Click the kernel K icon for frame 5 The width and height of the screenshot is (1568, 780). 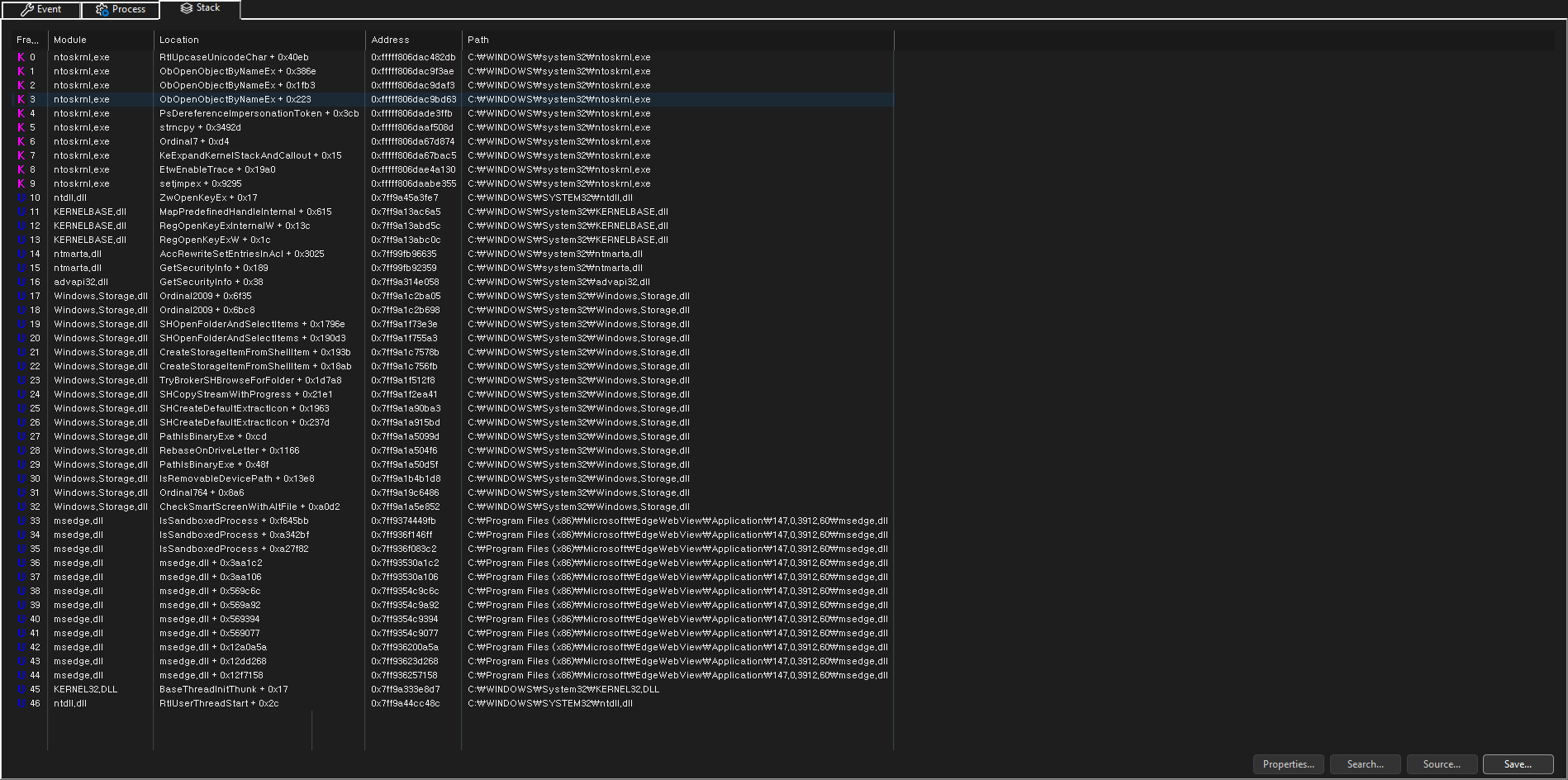(x=21, y=127)
